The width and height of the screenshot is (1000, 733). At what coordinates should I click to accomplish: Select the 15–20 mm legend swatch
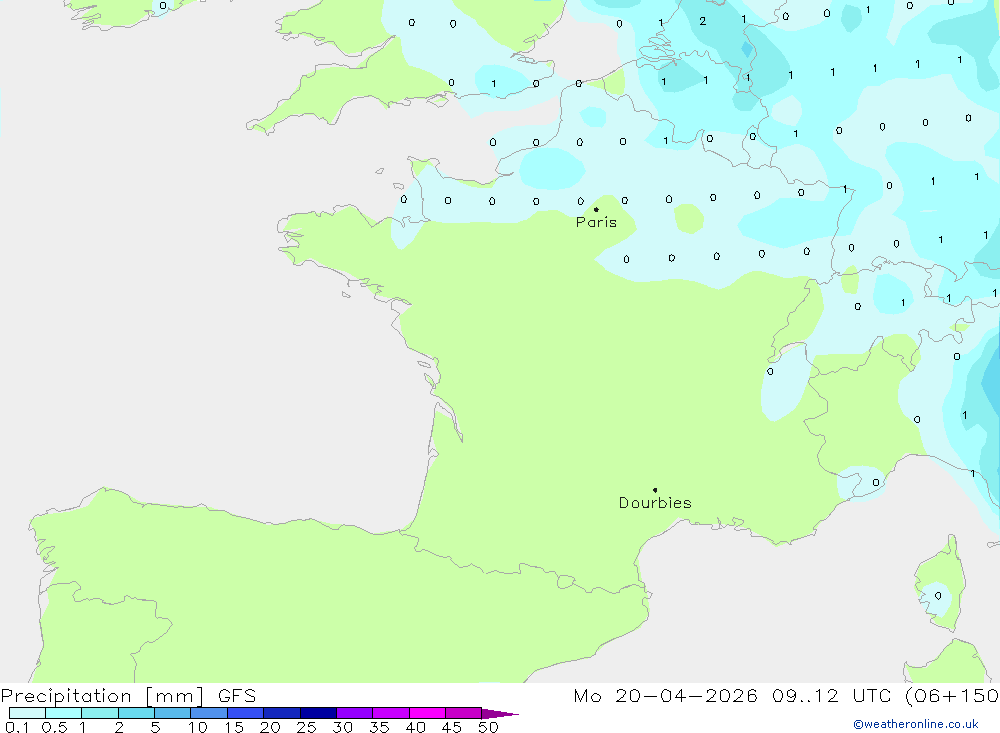(246, 713)
